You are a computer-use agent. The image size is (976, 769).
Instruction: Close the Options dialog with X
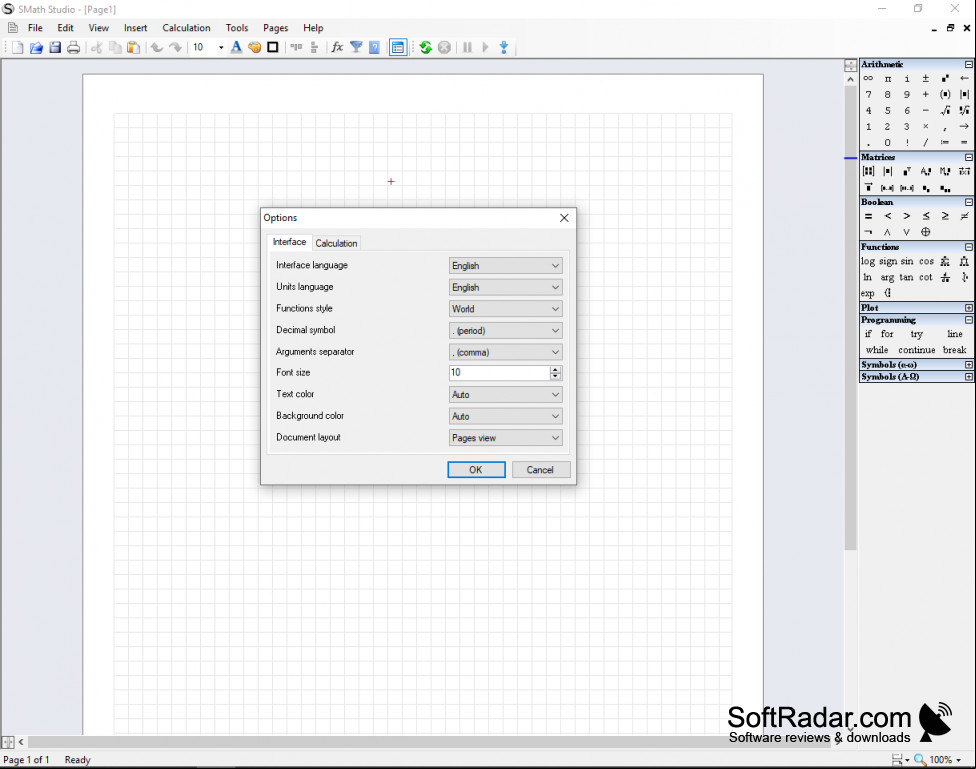[x=564, y=218]
